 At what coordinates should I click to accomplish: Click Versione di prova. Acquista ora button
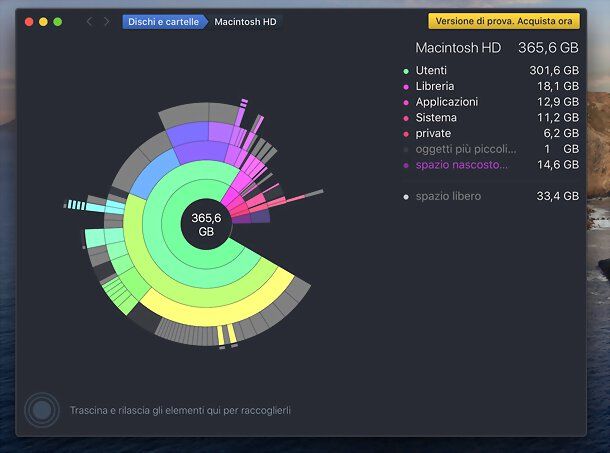(504, 21)
